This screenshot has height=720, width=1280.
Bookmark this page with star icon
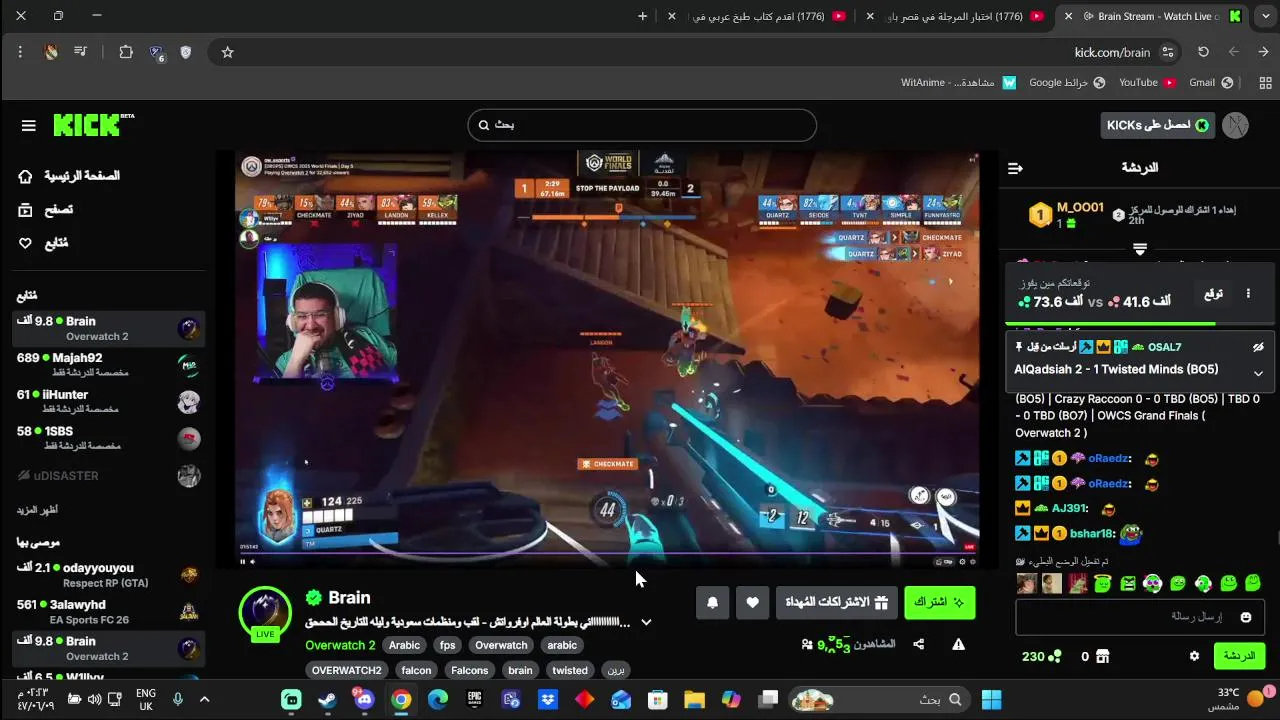227,52
